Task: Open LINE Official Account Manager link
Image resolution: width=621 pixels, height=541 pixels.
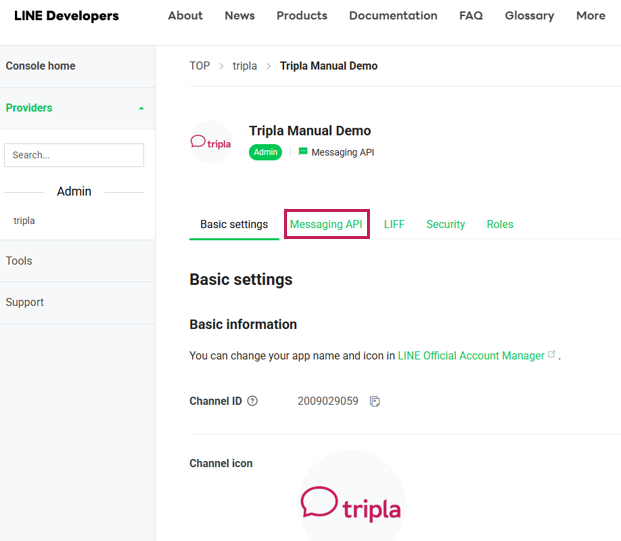Action: [471, 355]
